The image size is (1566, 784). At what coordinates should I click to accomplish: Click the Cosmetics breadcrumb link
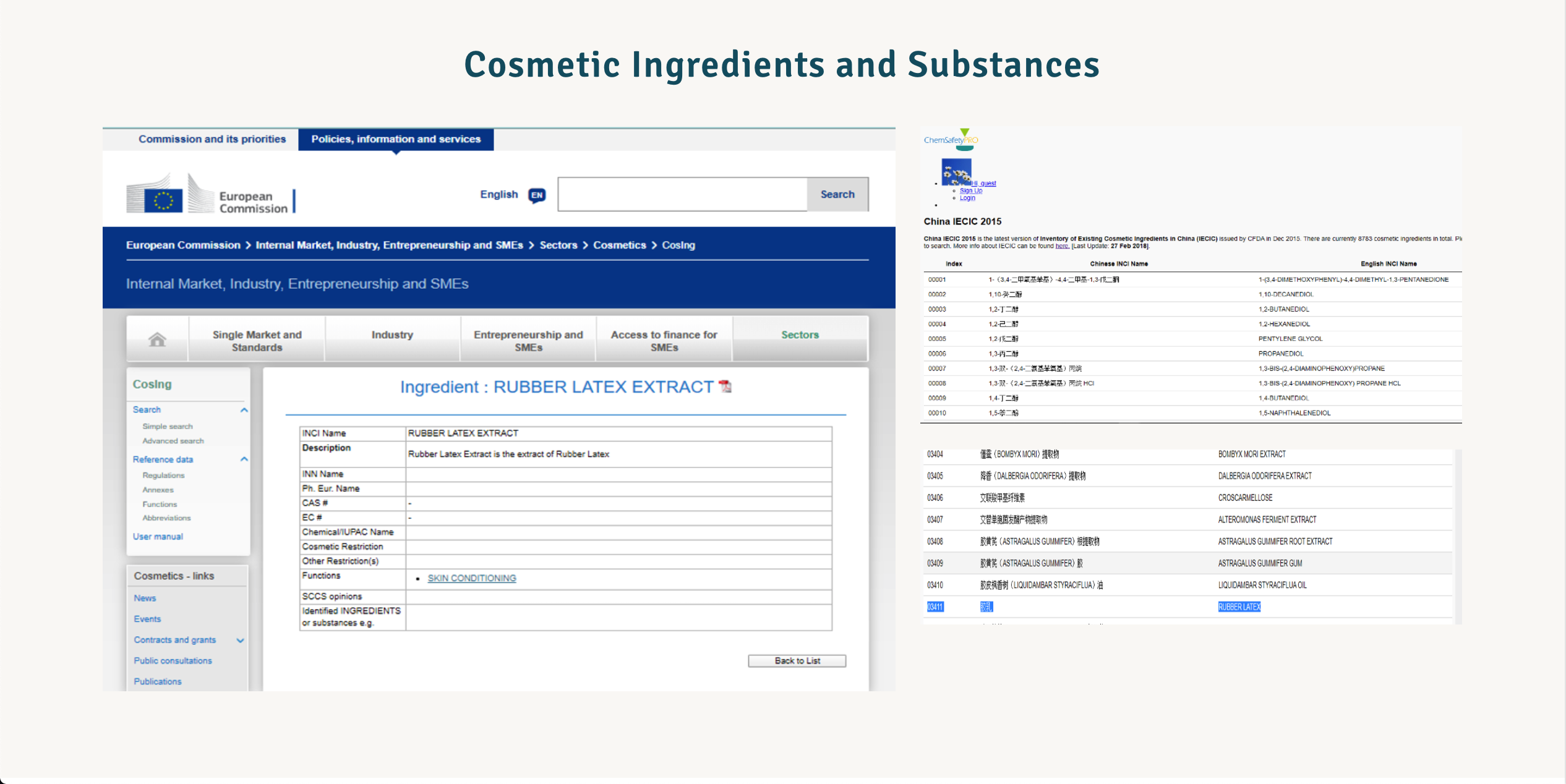click(x=619, y=245)
